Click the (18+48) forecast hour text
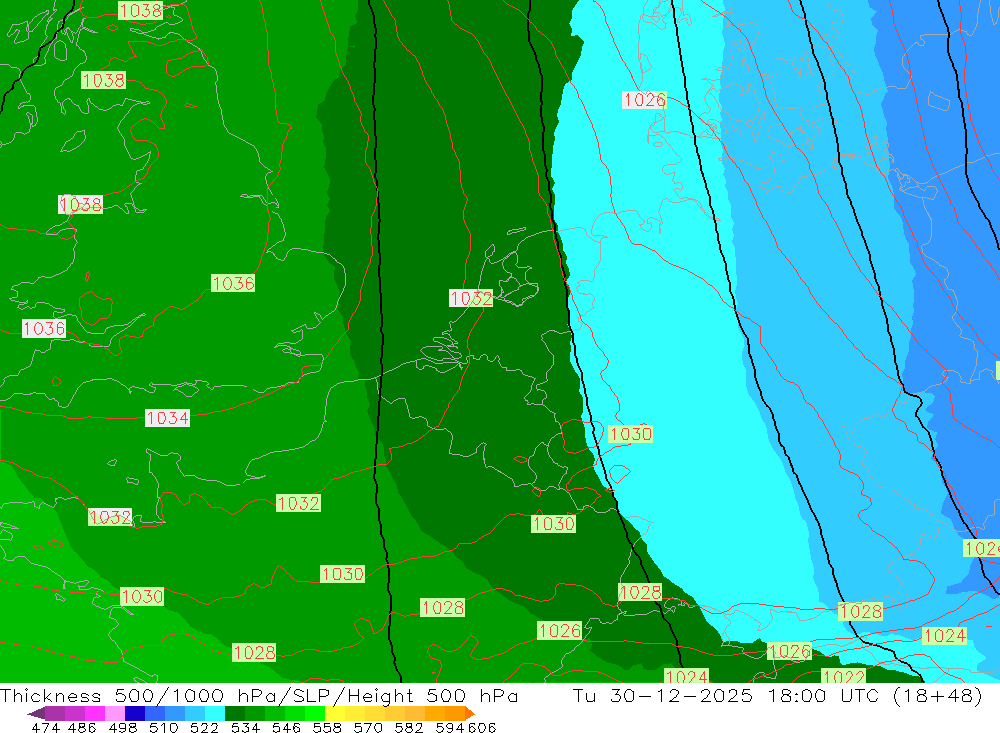The height and width of the screenshot is (733, 1000). click(x=938, y=695)
